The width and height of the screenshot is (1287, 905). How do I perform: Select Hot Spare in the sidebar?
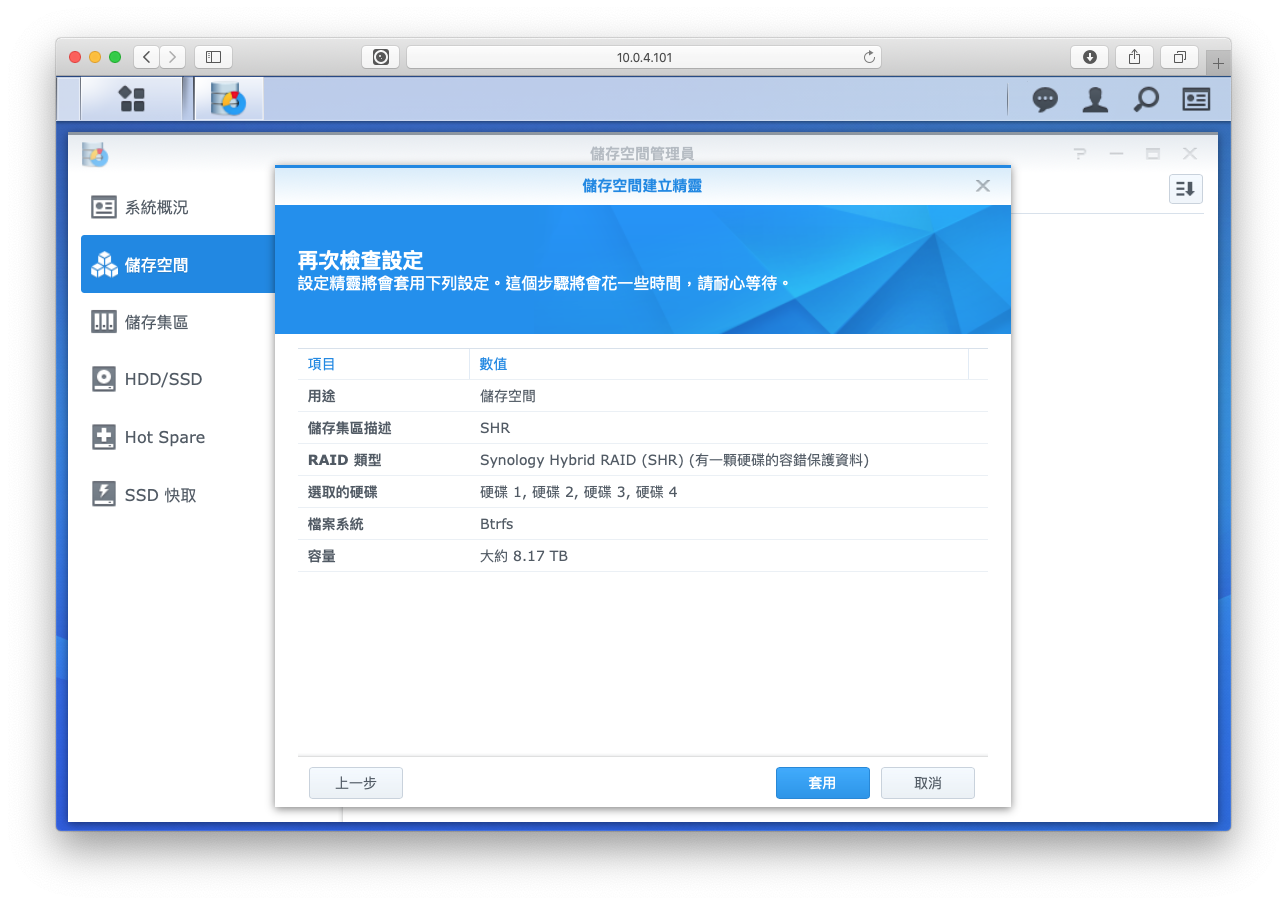click(178, 437)
